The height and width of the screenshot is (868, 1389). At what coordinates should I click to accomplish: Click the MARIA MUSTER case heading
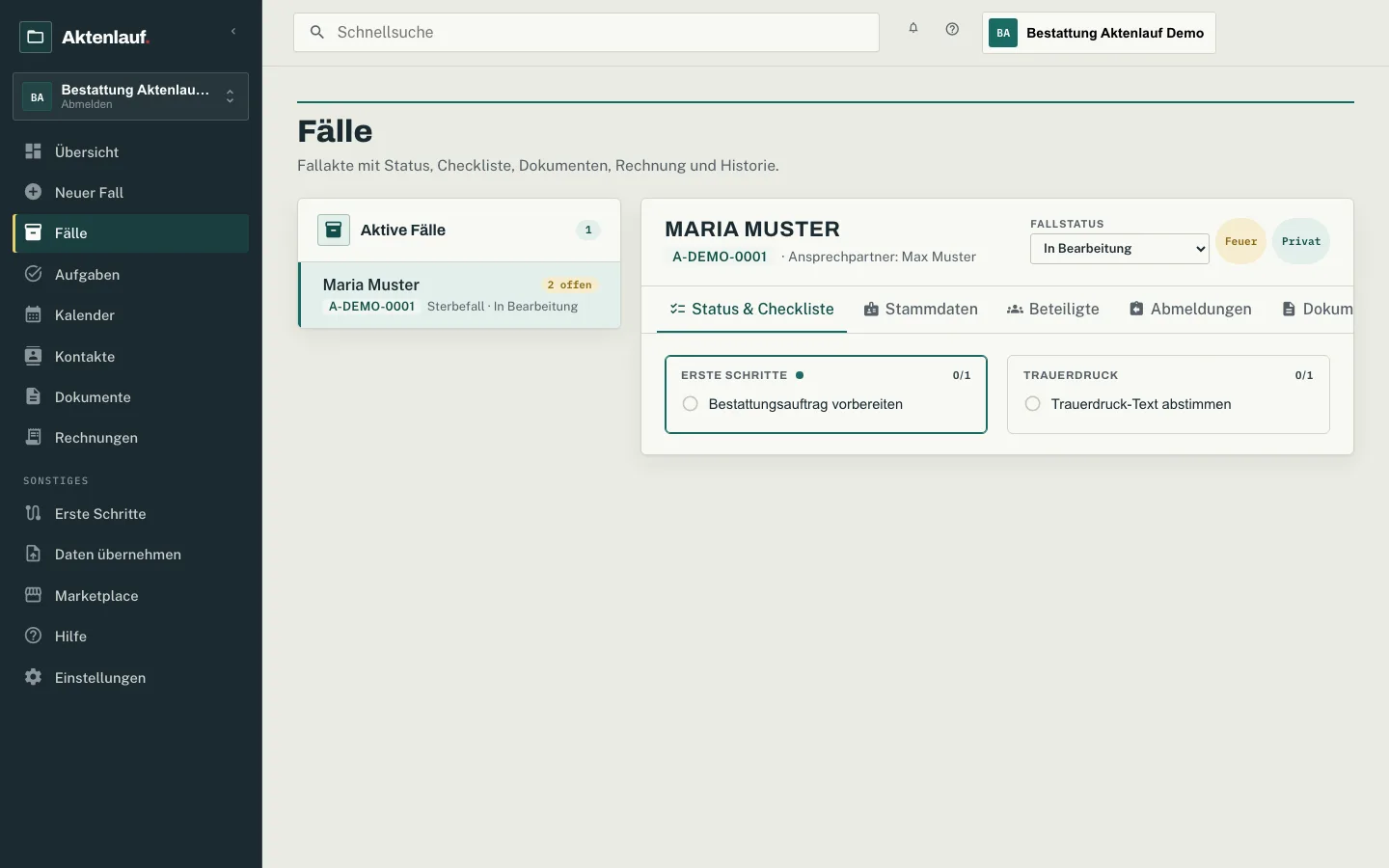click(752, 229)
